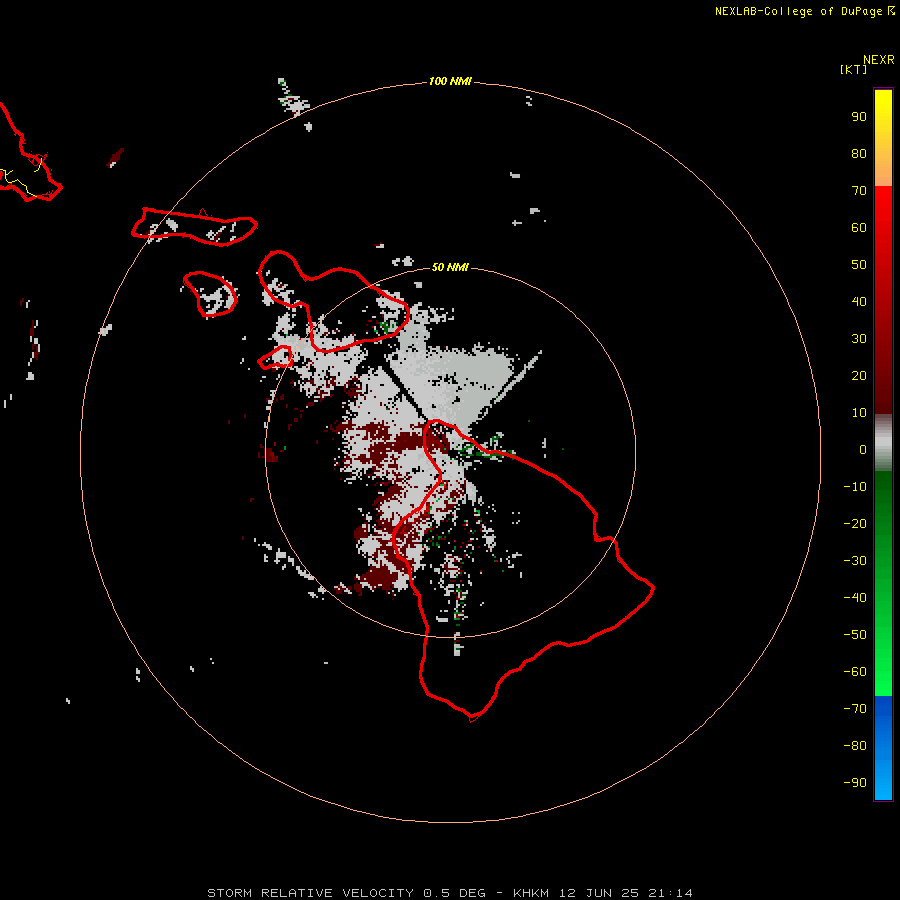
Task: Click the -40 knot scale label
Action: [x=855, y=598]
